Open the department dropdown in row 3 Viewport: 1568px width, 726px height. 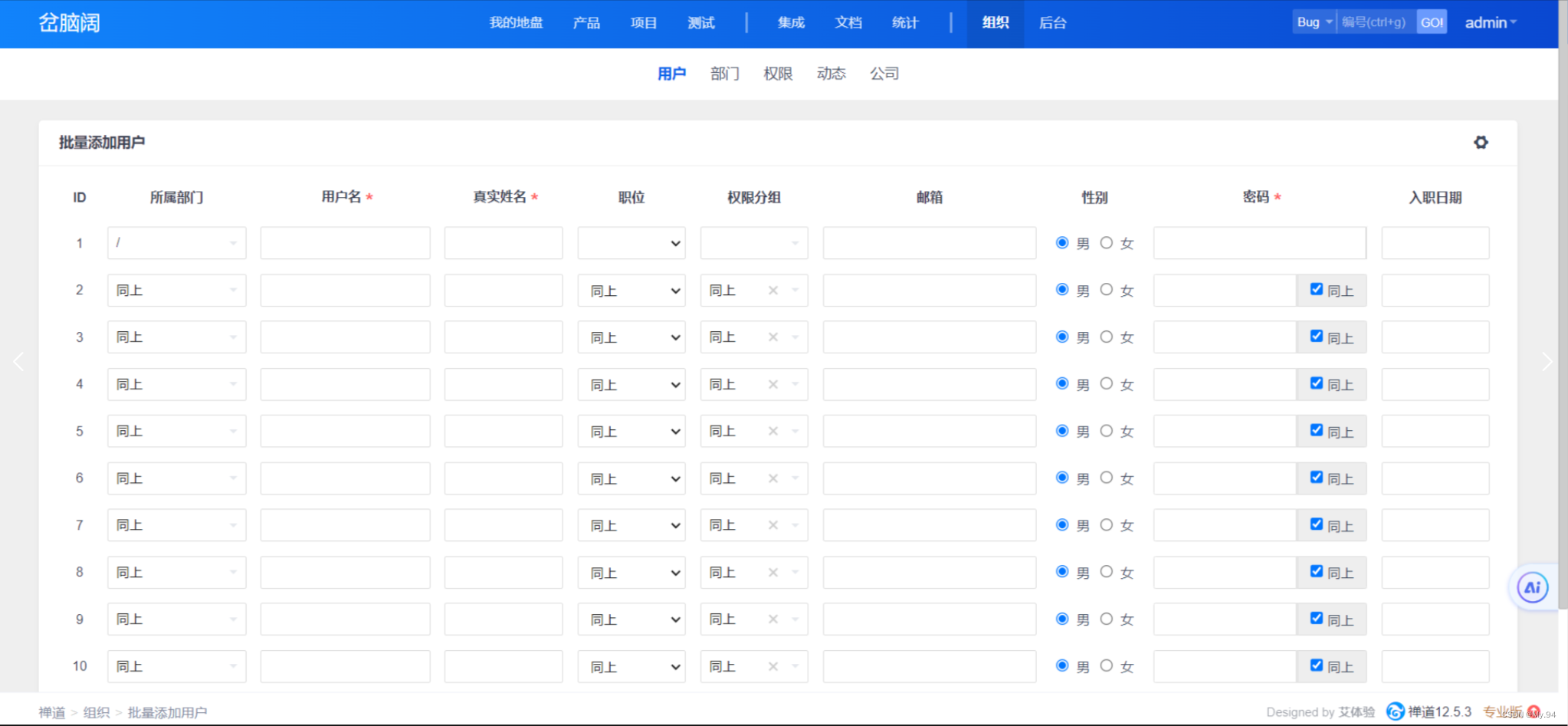coord(177,337)
